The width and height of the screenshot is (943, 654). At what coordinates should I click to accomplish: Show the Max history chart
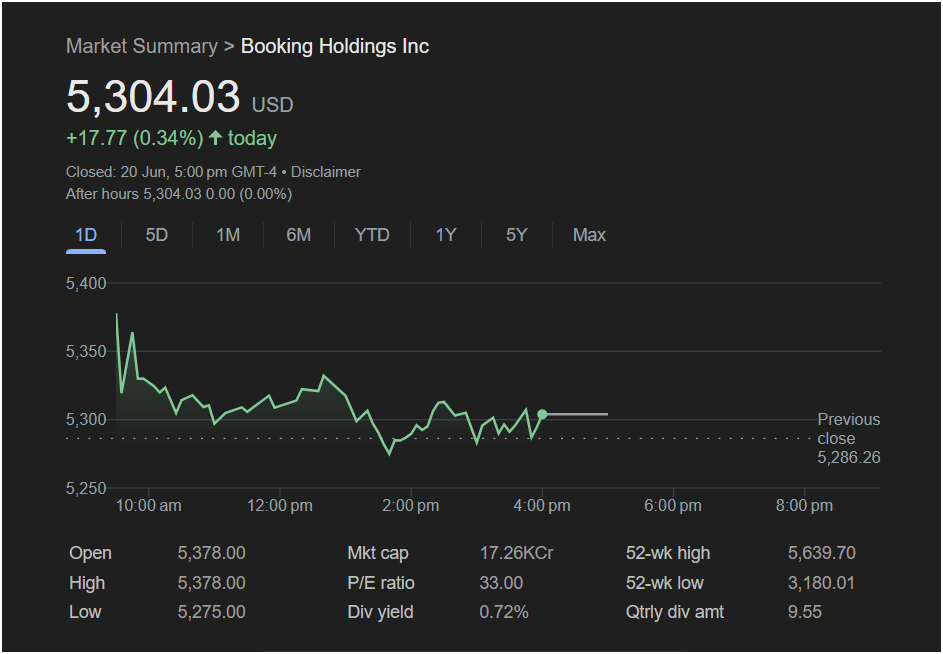click(589, 235)
